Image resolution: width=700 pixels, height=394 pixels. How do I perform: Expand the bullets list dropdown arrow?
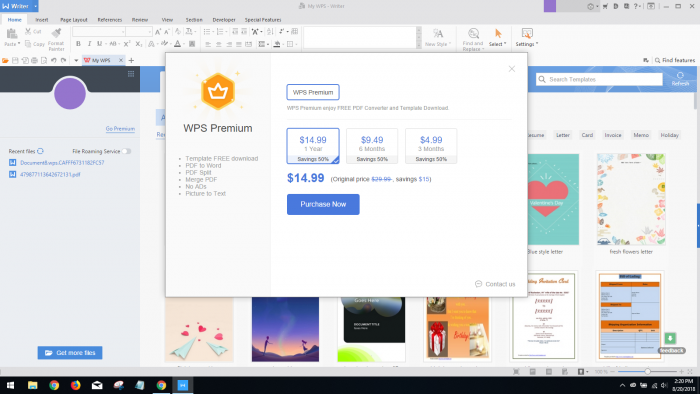[x=213, y=32]
